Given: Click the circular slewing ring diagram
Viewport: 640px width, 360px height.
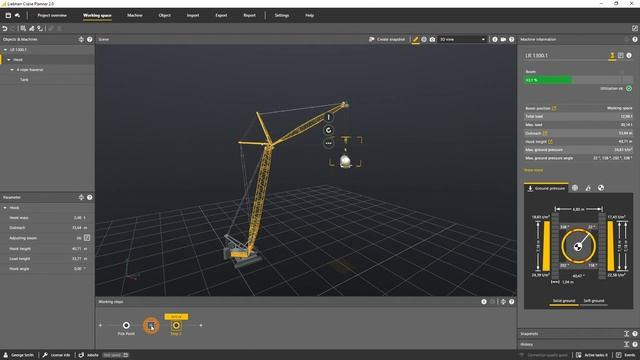Looking at the screenshot, I should point(578,246).
